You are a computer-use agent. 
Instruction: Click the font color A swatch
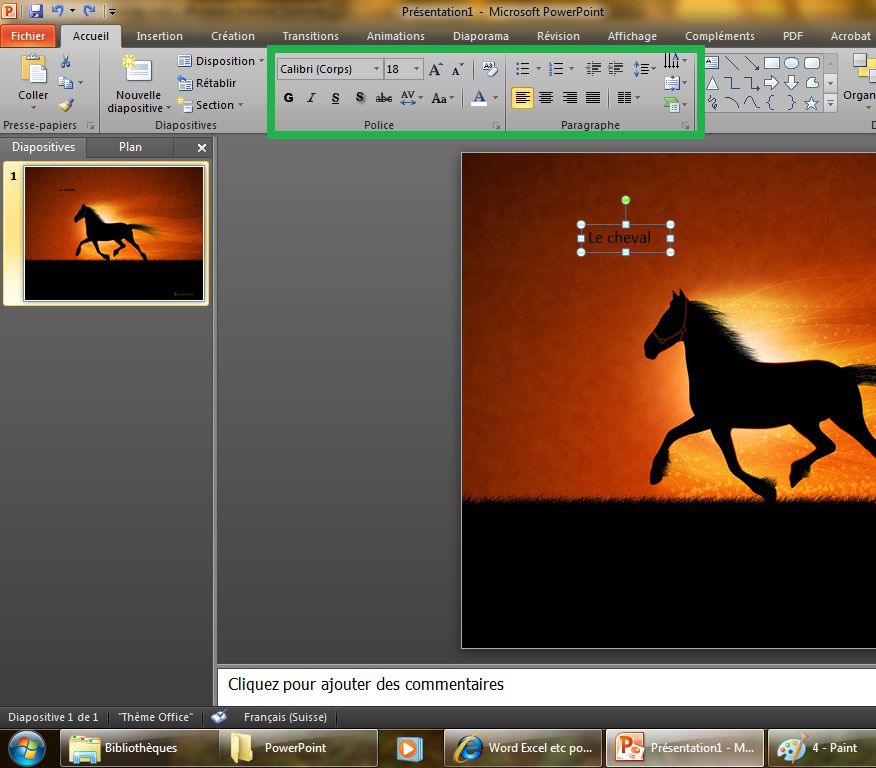(x=479, y=98)
